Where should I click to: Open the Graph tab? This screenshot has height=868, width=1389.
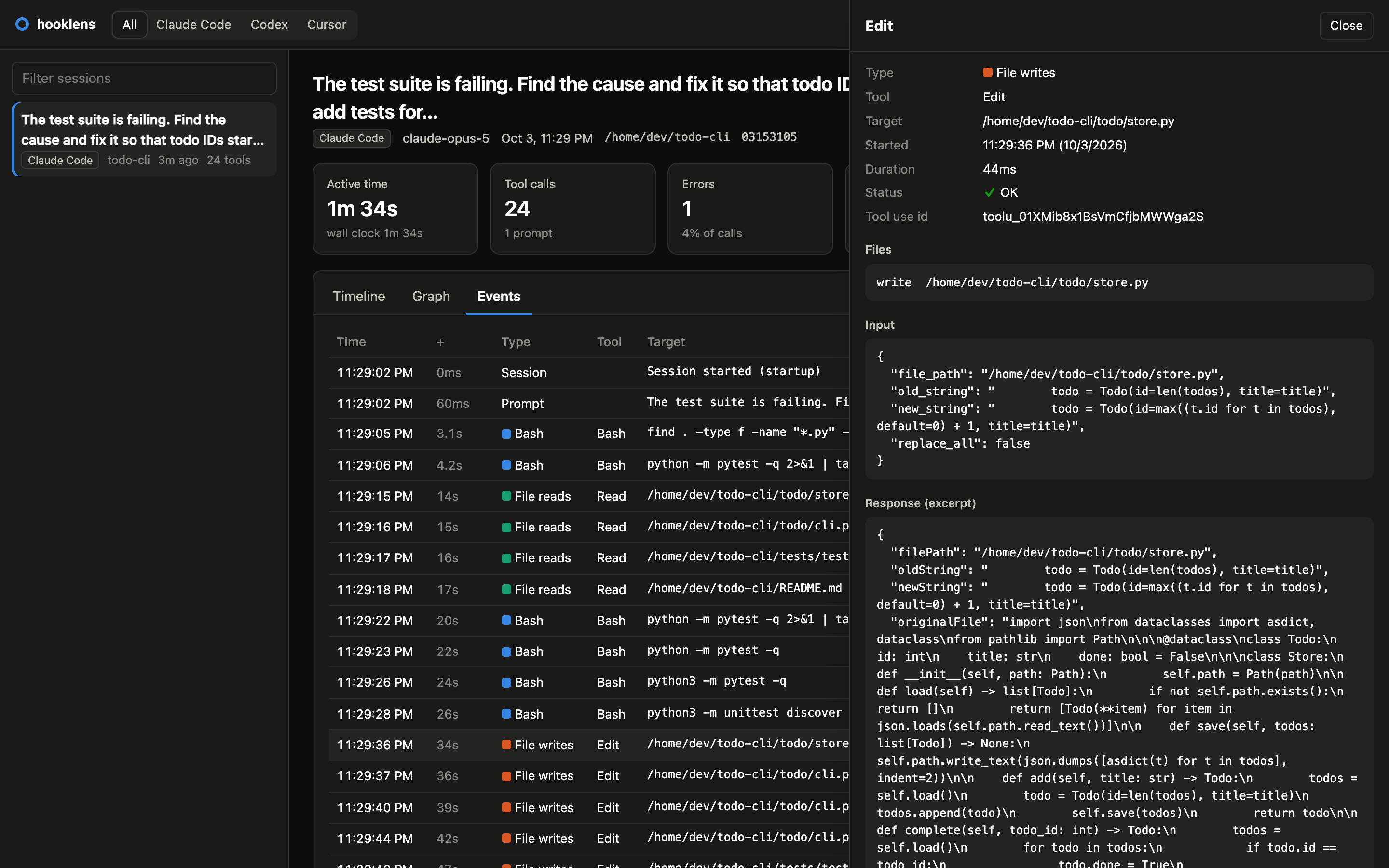click(431, 296)
